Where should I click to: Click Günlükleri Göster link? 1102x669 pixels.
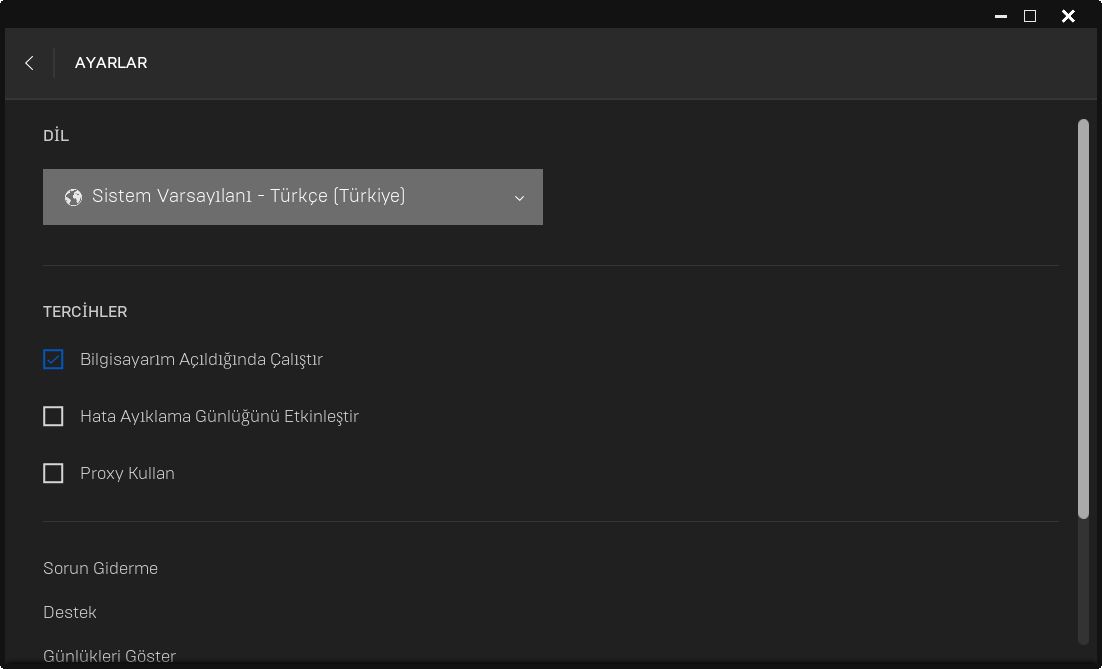pyautogui.click(x=110, y=656)
